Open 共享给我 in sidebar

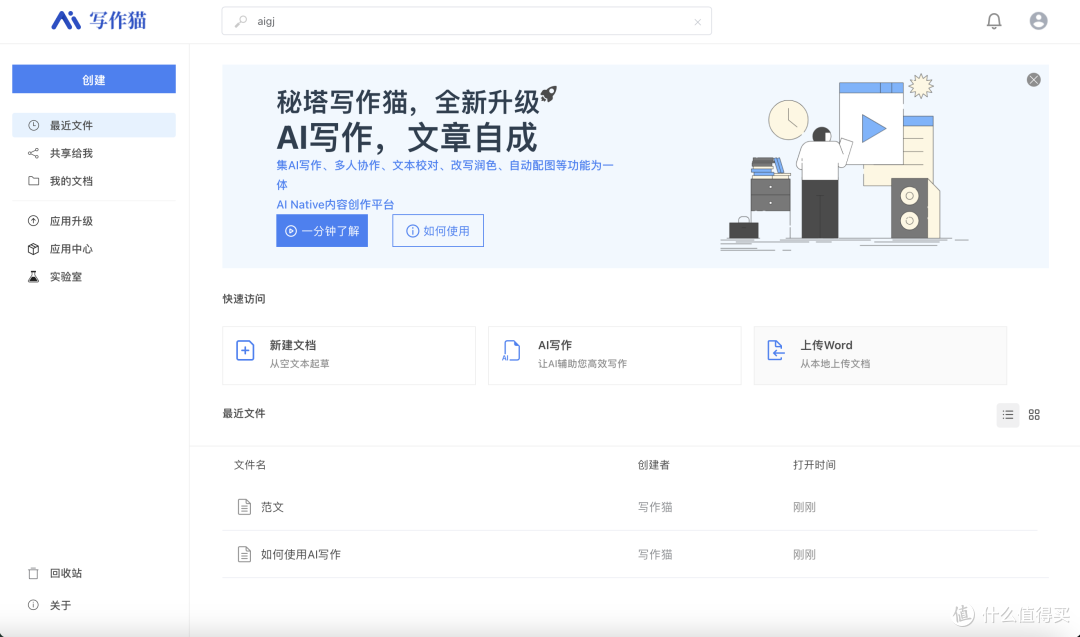(x=94, y=153)
